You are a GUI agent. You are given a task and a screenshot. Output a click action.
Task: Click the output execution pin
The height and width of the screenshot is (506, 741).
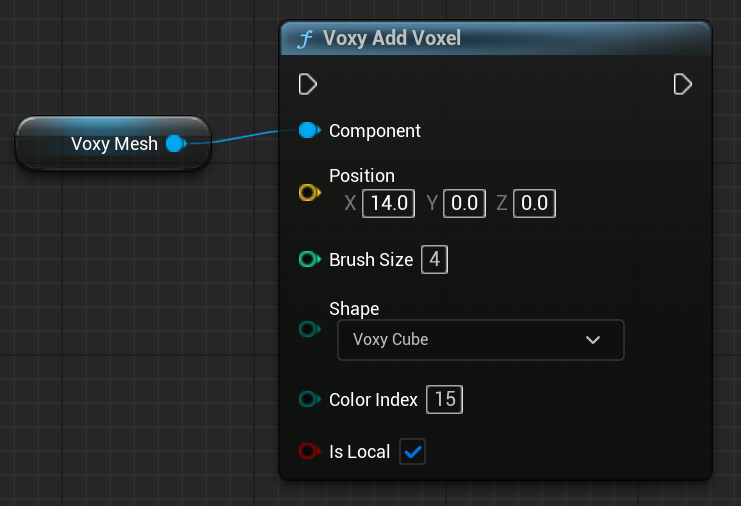(x=683, y=84)
